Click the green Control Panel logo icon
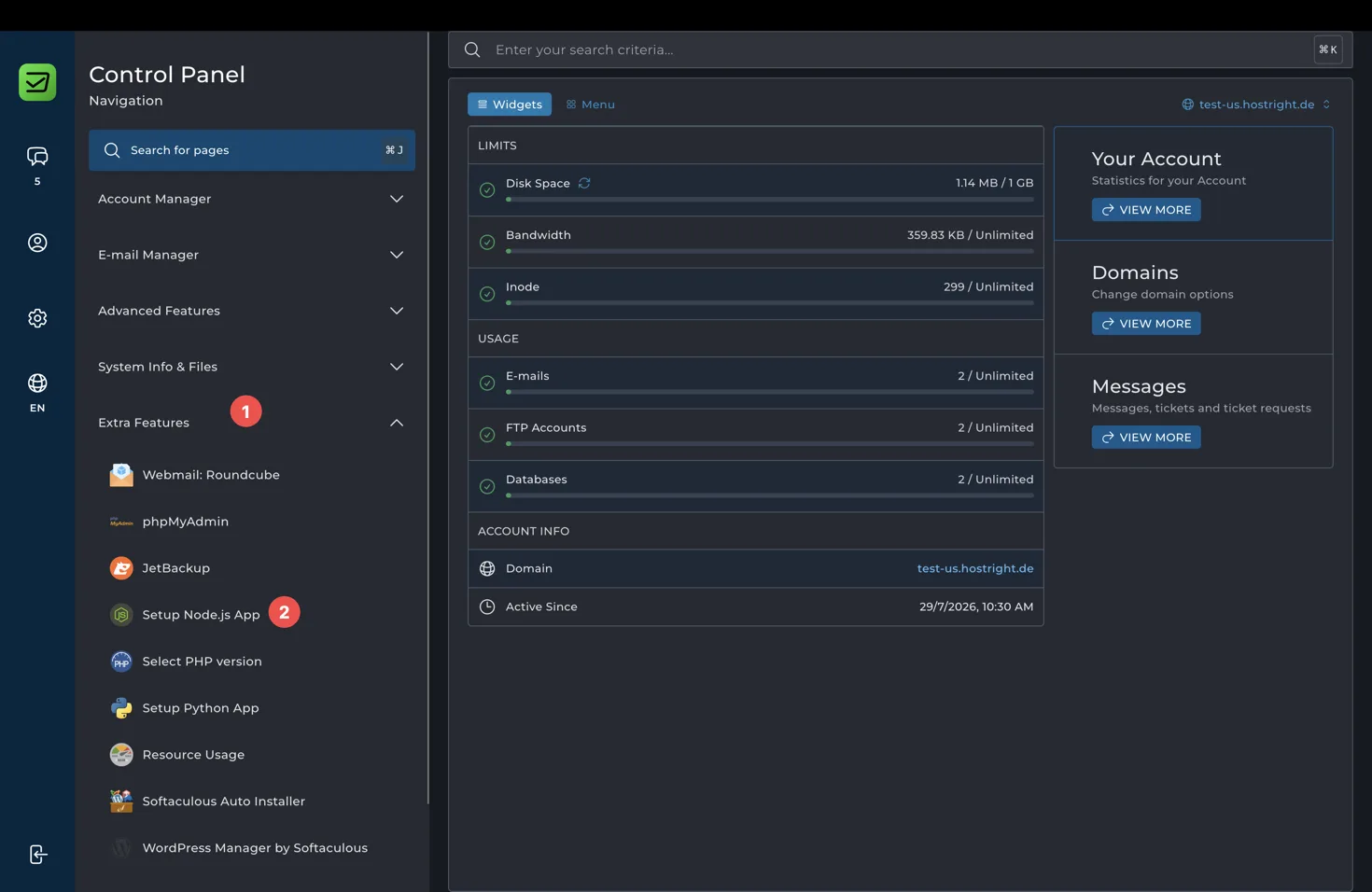This screenshot has width=1372, height=892. coord(37,82)
